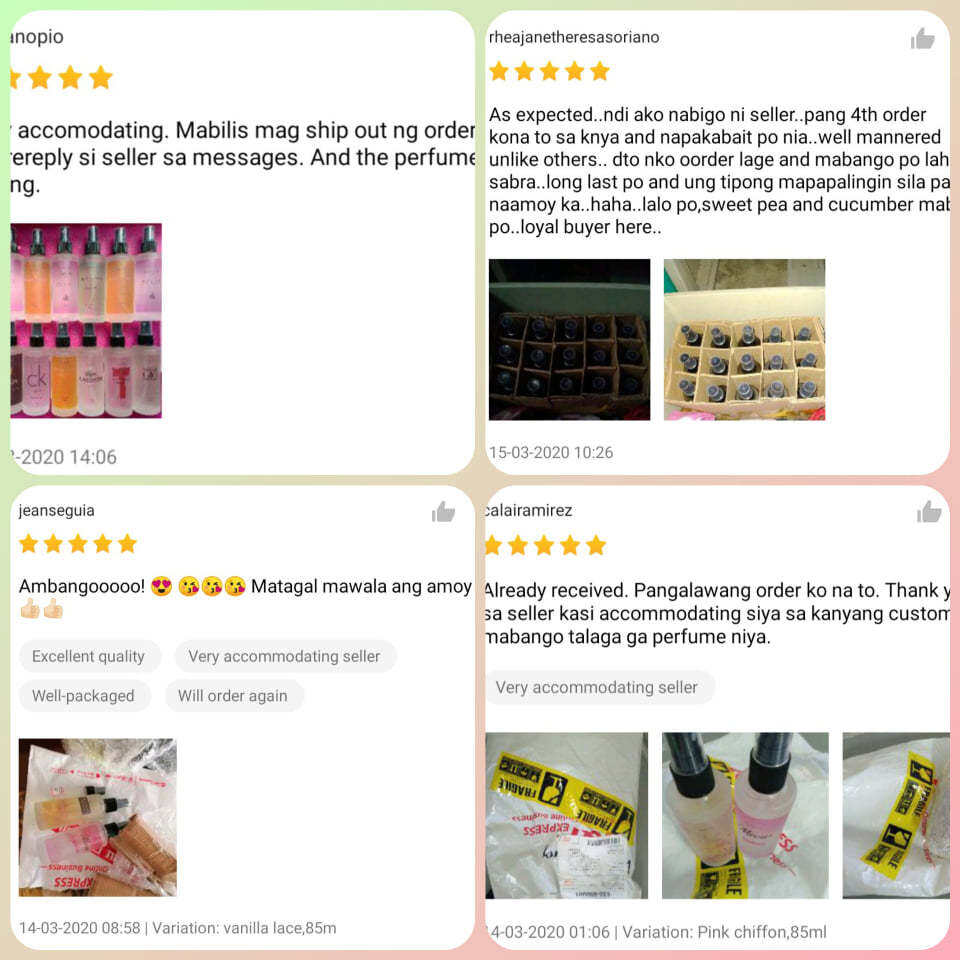
Task: Click jeanseguia's five-star rating row
Action: 78,544
